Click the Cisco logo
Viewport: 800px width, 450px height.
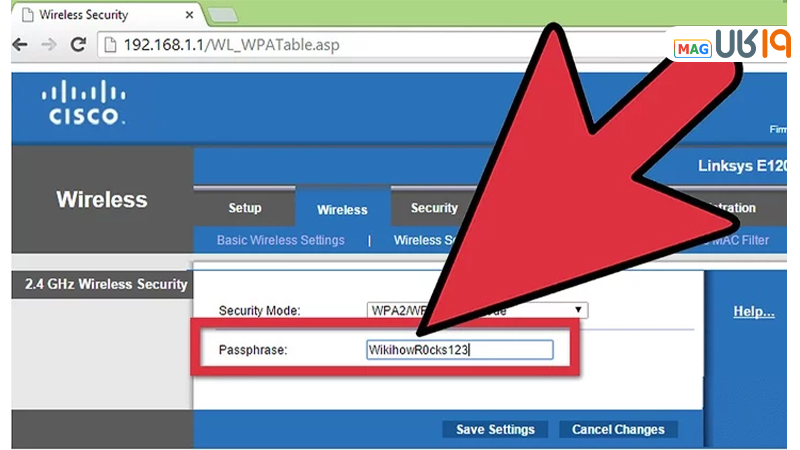point(83,103)
